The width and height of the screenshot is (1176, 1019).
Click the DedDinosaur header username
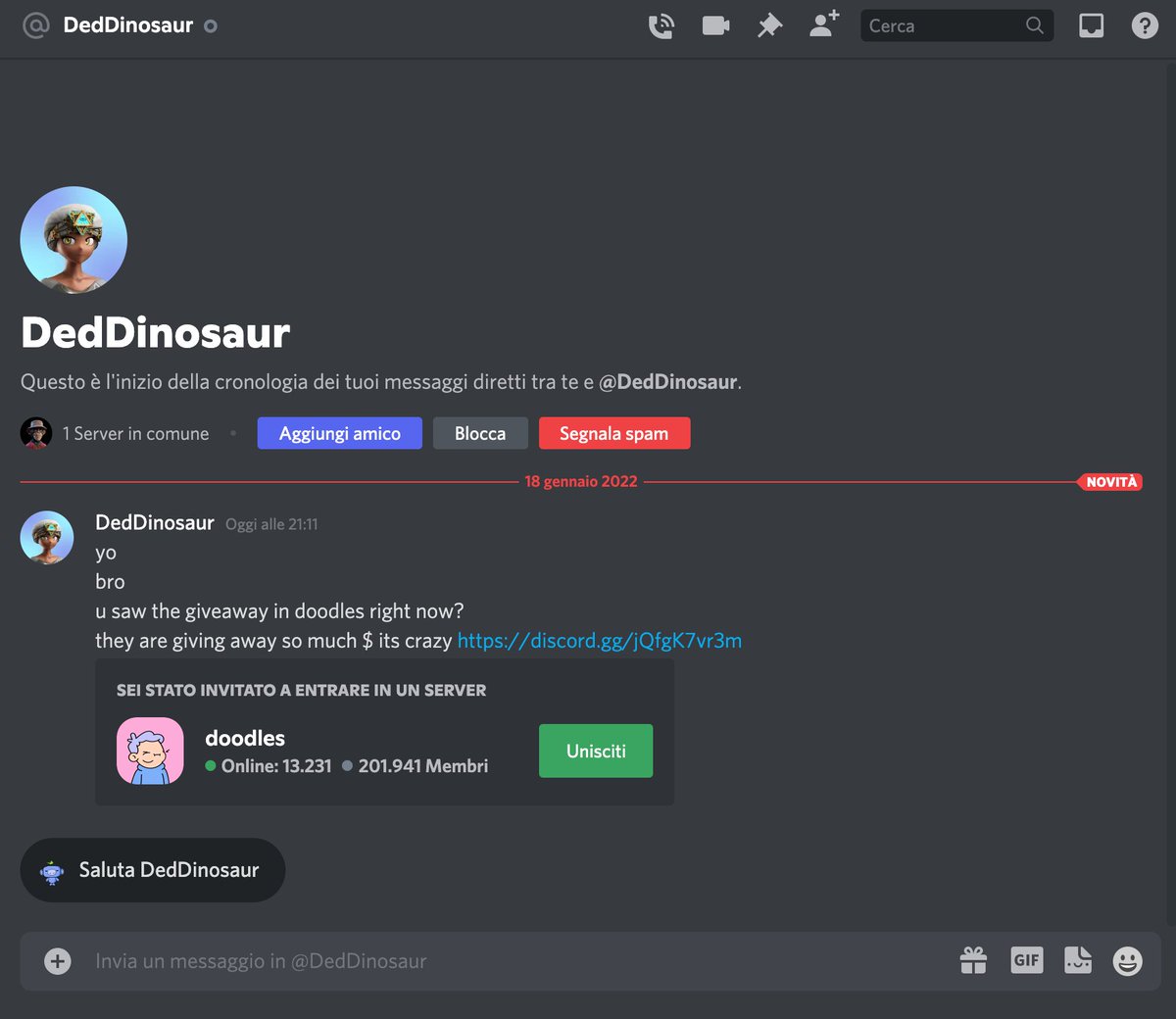[128, 25]
